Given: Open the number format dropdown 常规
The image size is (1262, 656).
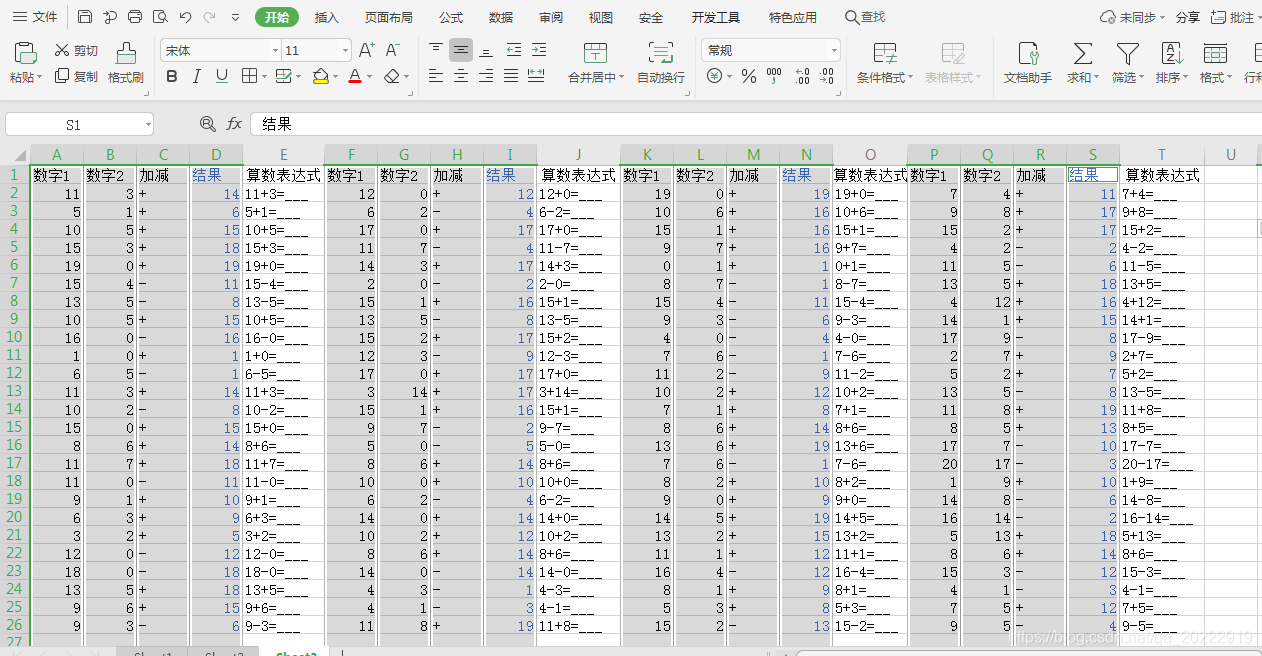Looking at the screenshot, I should (x=834, y=50).
